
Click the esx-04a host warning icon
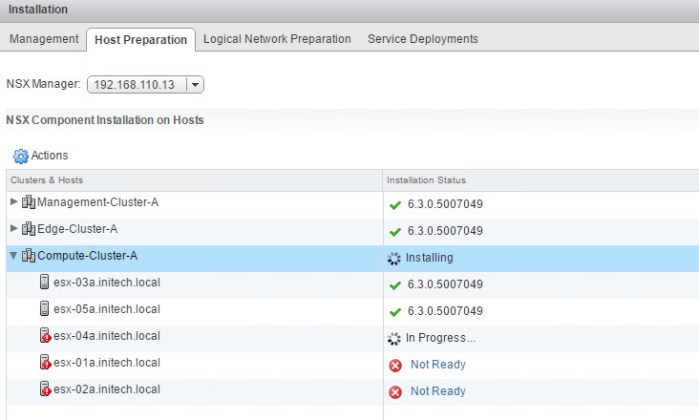pos(44,337)
